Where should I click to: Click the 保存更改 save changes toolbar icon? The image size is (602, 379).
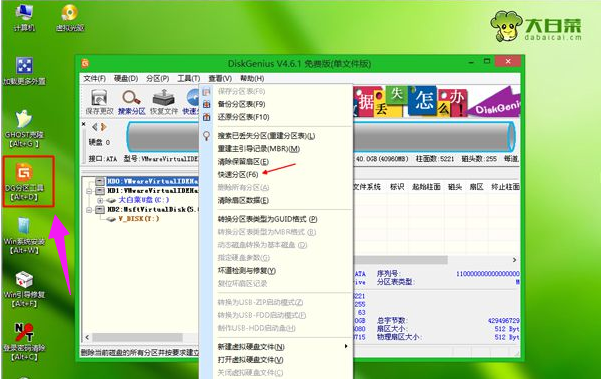(x=99, y=102)
